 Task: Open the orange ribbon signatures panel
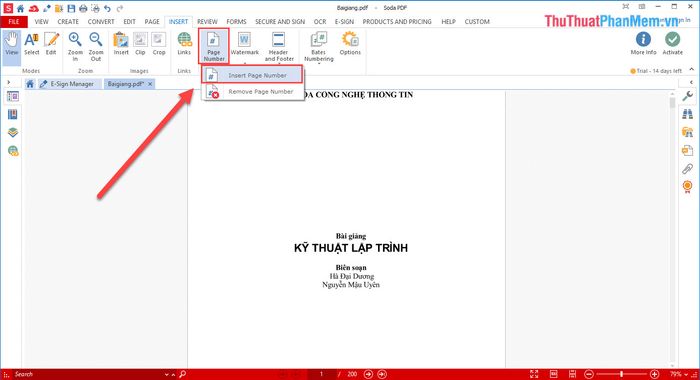coord(688,186)
